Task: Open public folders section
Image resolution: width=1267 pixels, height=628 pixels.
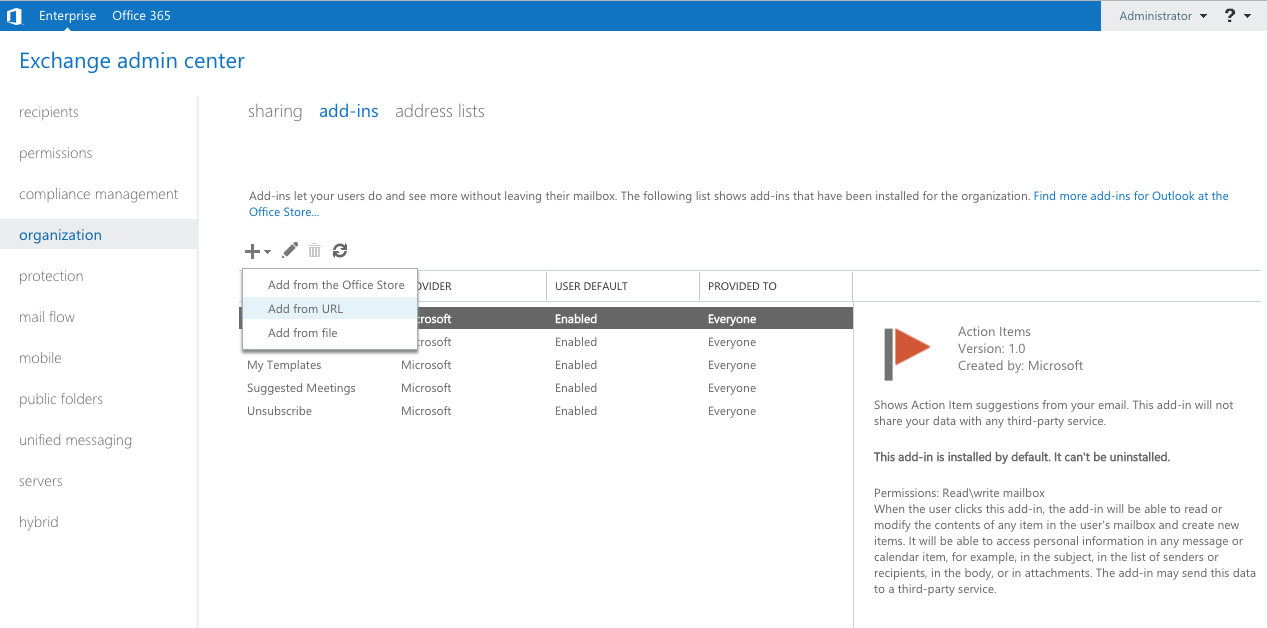Action: (60, 399)
